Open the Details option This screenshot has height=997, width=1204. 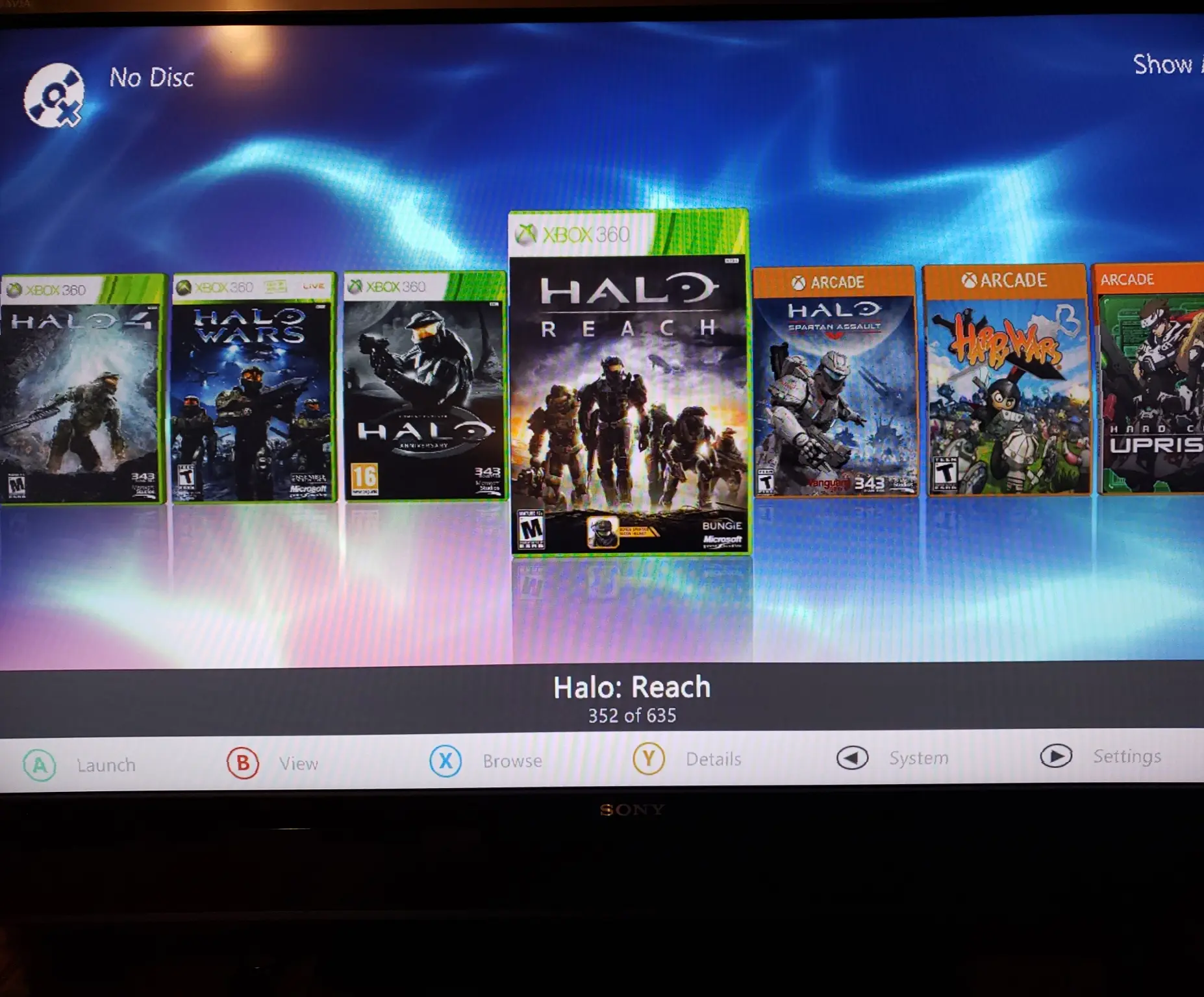[x=713, y=759]
